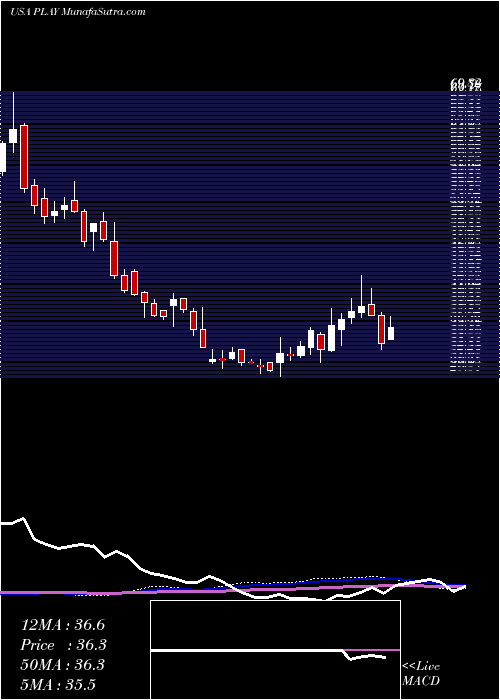Click the 'Price : 36.3' reading
The height and width of the screenshot is (700, 500).
pyautogui.click(x=62, y=645)
